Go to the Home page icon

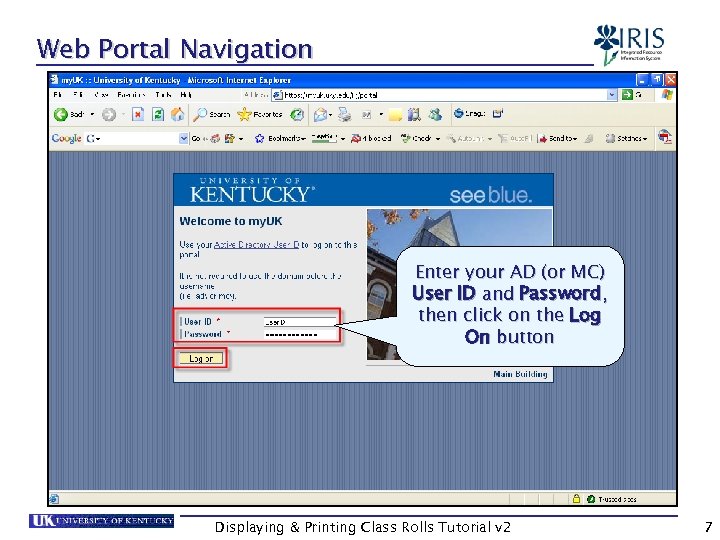178,114
